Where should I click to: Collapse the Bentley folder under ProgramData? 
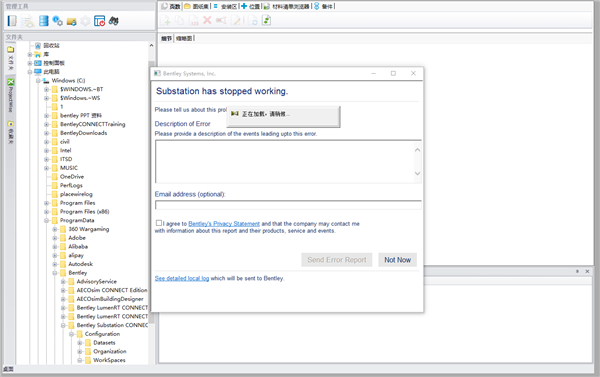[55, 273]
